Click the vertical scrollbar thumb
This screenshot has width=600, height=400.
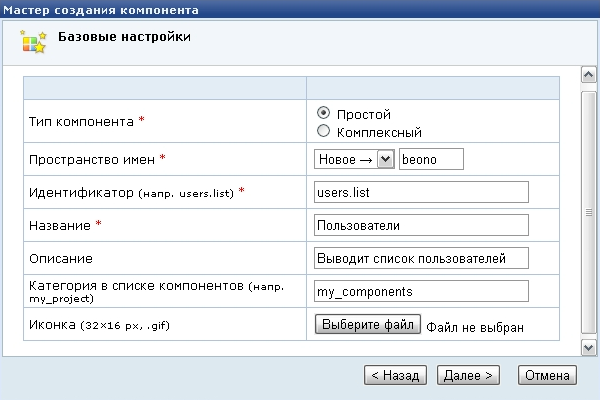coord(589,210)
